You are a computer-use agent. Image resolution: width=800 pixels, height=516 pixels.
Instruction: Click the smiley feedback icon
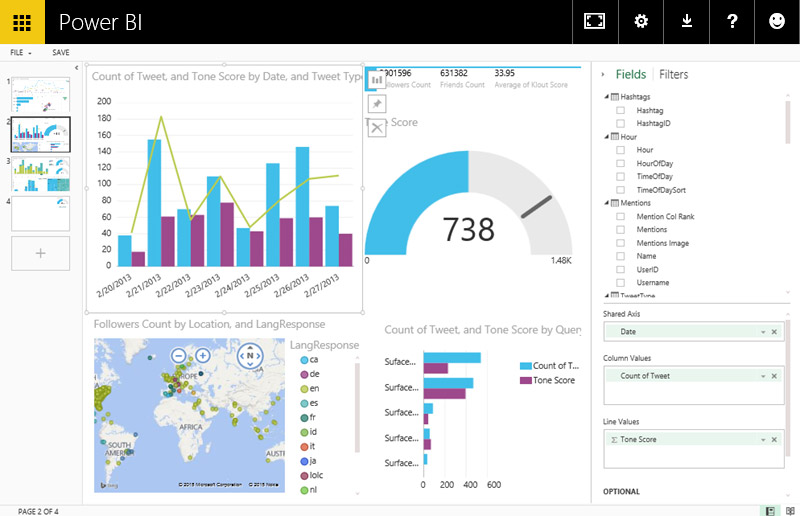(x=777, y=21)
